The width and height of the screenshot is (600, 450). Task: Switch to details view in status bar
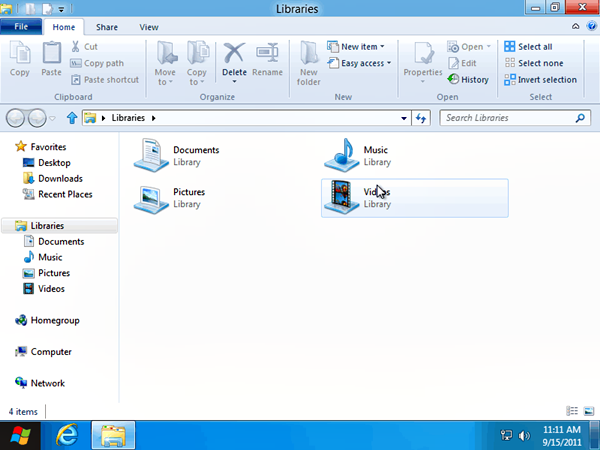tap(573, 411)
